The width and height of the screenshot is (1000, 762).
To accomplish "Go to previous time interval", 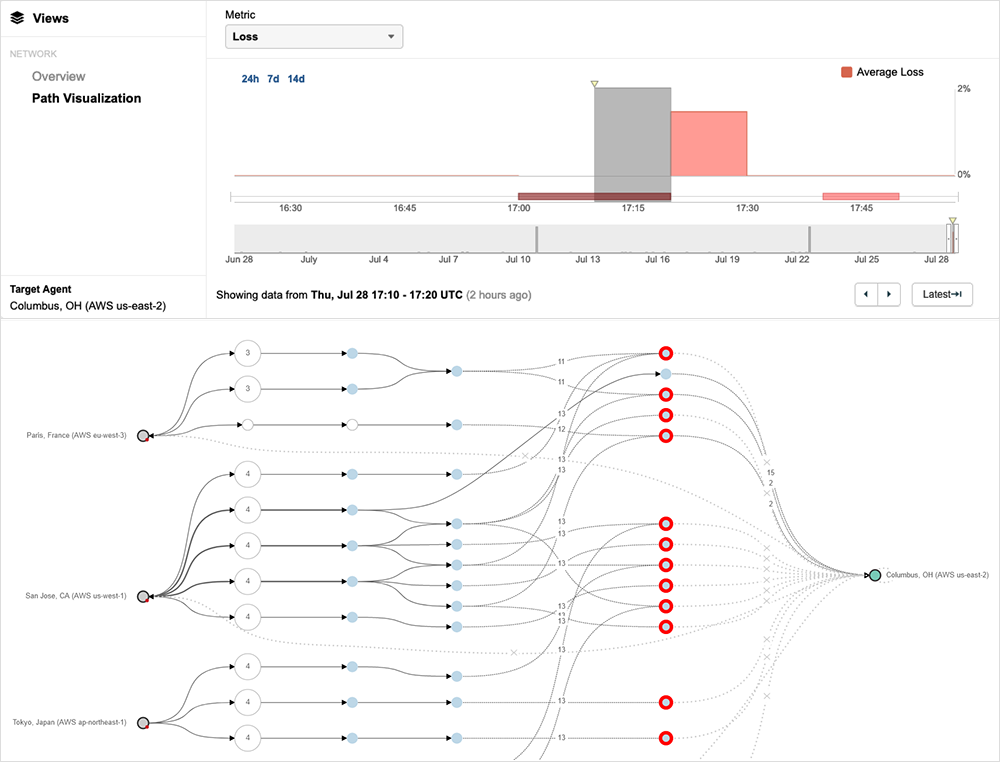I will coord(866,295).
